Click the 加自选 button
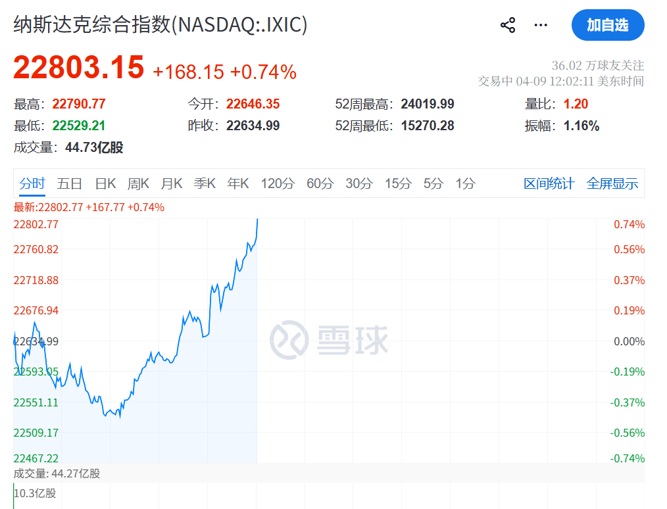The image size is (667, 509). [x=608, y=25]
